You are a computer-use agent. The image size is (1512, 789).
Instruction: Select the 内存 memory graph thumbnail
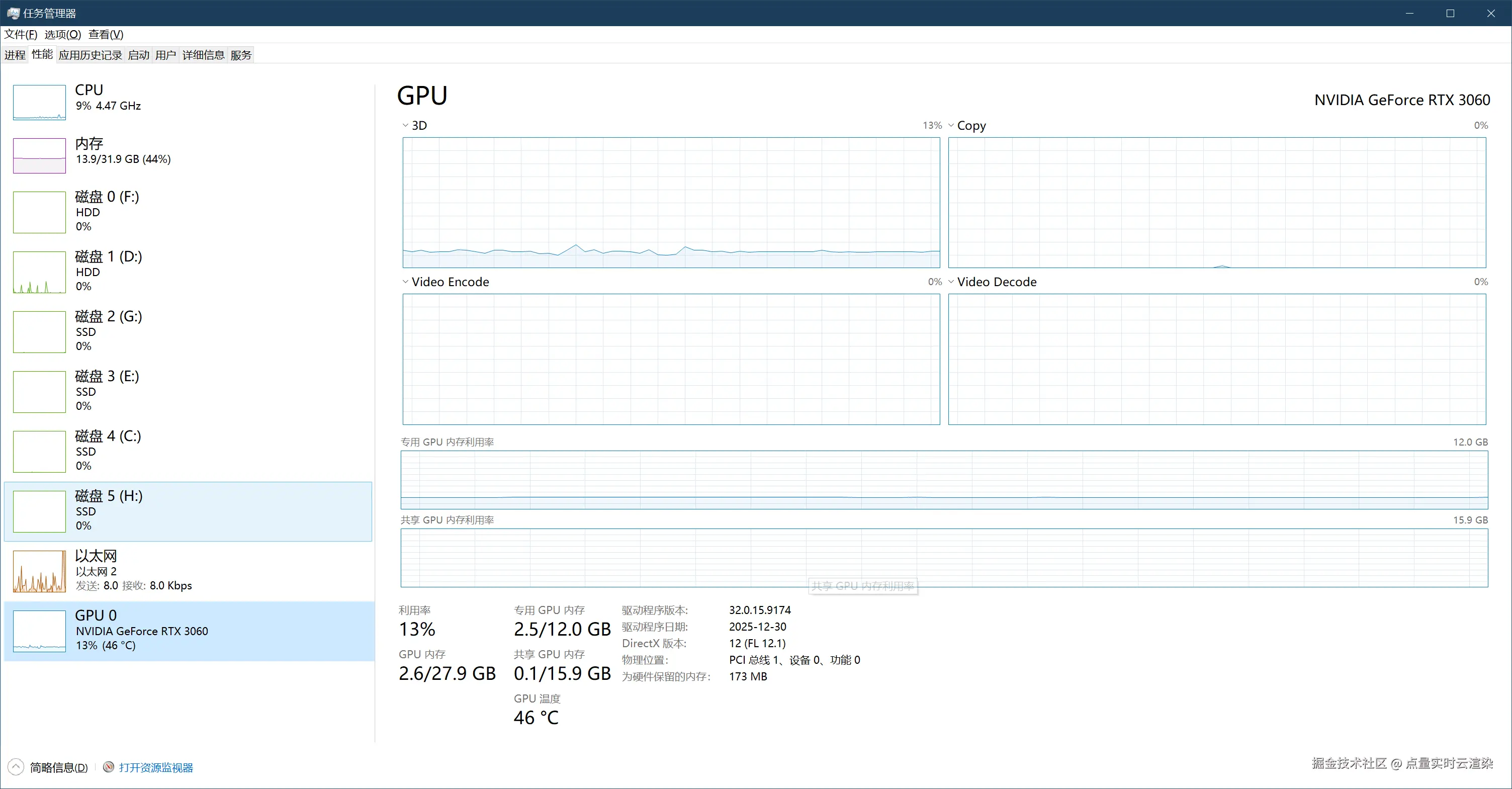click(39, 155)
